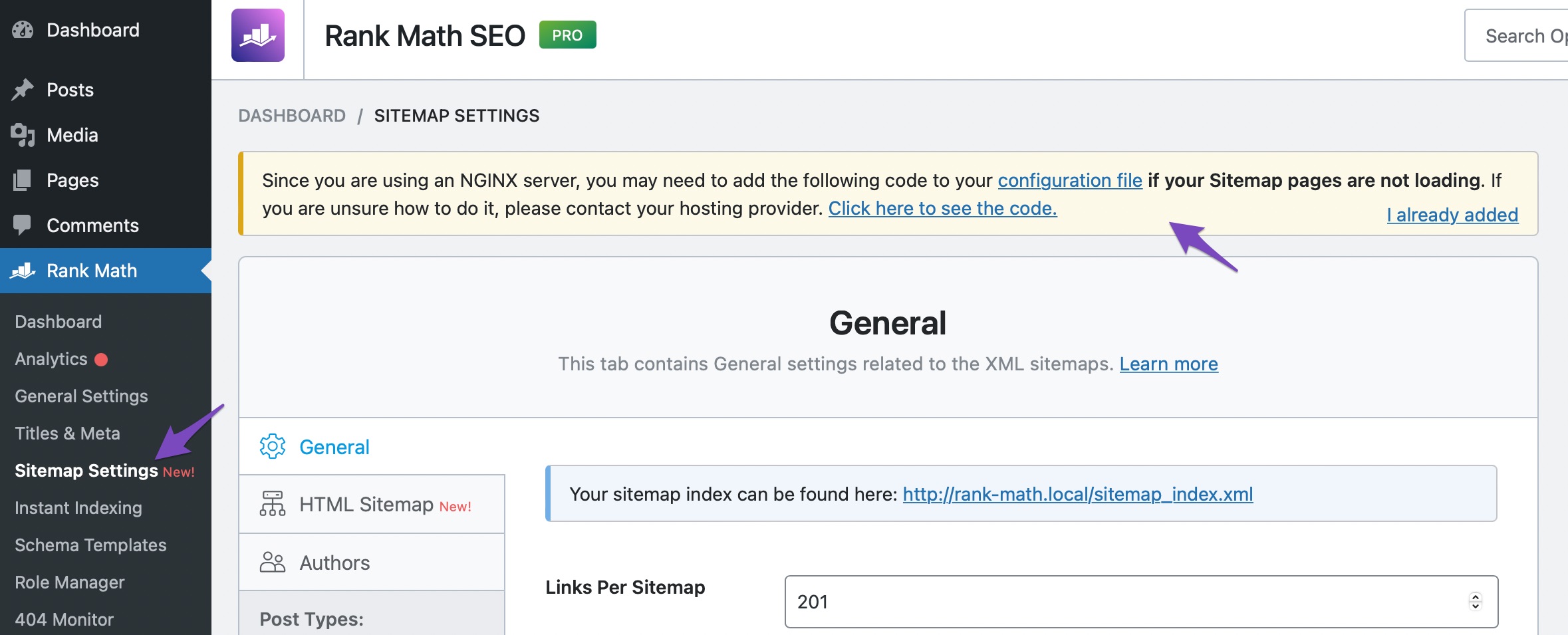Open the configuration file link
The width and height of the screenshot is (1568, 635).
coord(1070,180)
